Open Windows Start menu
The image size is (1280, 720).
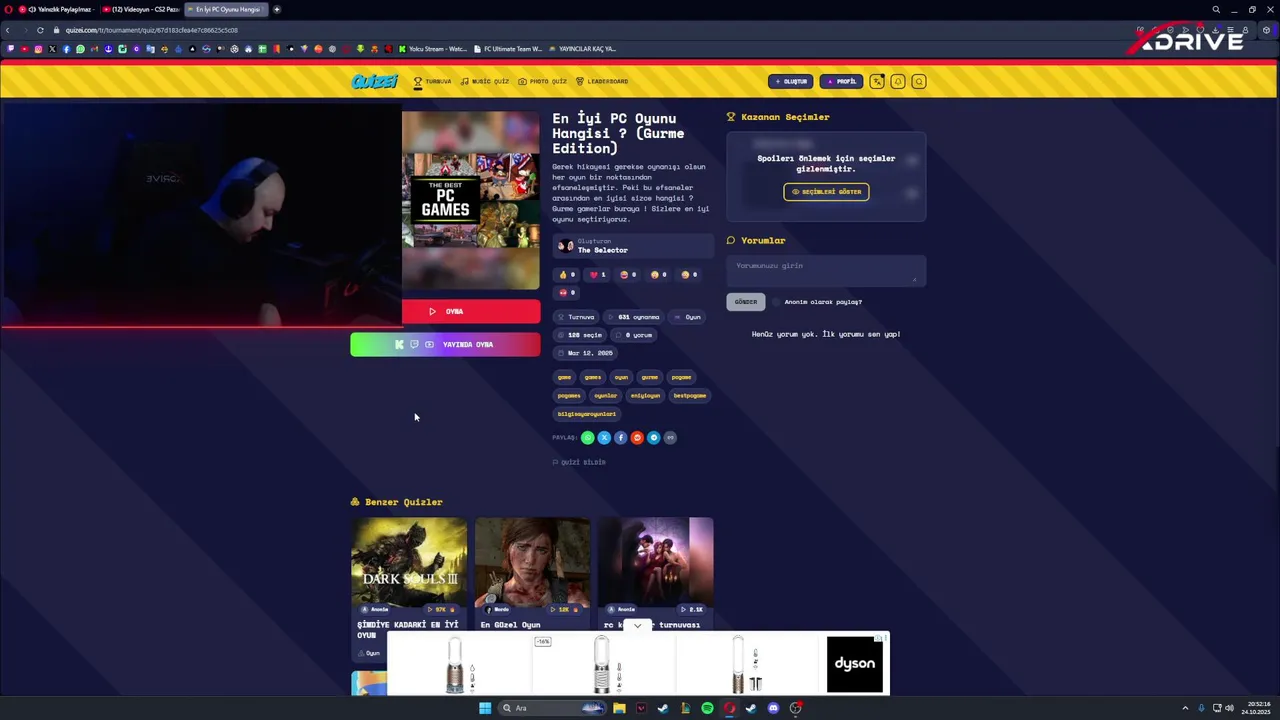click(485, 708)
